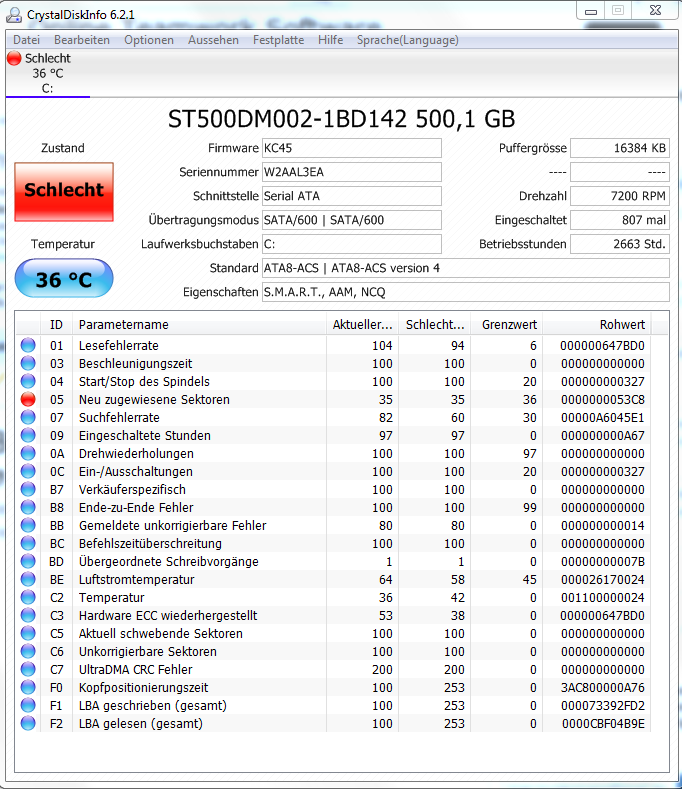This screenshot has height=789, width=682.
Task: Minimize the CrystalDiskInfo window
Action: point(591,11)
